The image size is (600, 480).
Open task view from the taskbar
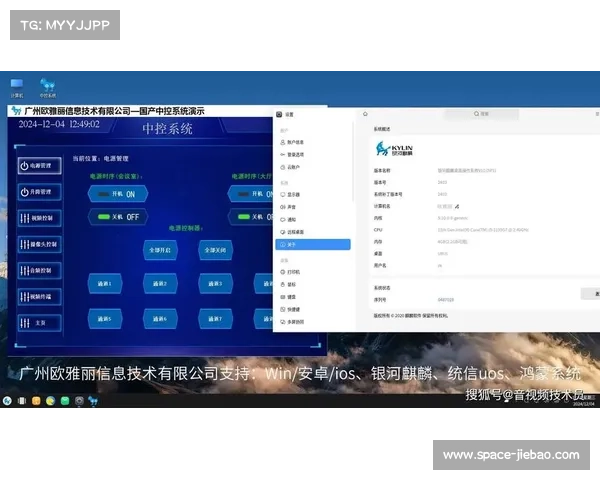(22, 401)
